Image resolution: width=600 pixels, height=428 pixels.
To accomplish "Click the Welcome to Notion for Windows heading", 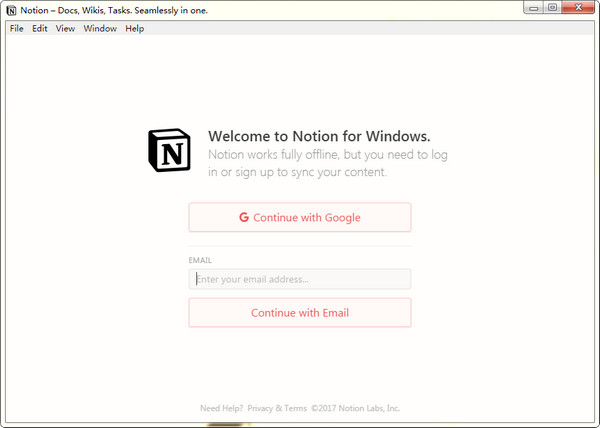I will click(x=319, y=136).
